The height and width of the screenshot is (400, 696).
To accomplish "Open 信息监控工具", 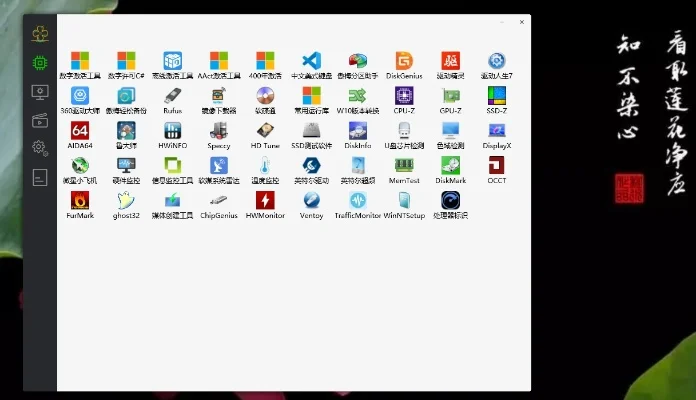I will [173, 170].
